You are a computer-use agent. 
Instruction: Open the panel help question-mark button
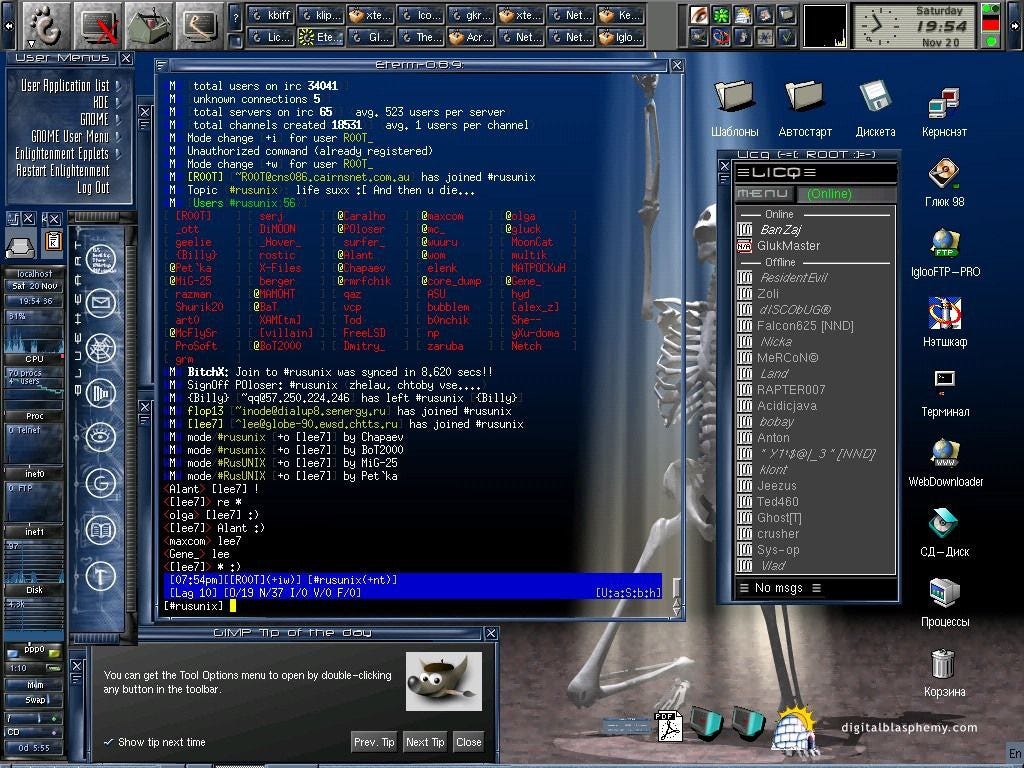point(236,19)
